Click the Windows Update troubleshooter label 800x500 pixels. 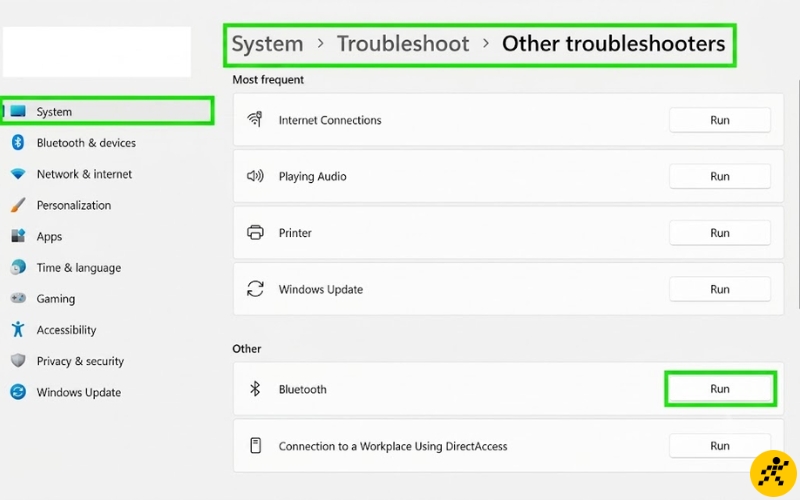[x=320, y=289]
